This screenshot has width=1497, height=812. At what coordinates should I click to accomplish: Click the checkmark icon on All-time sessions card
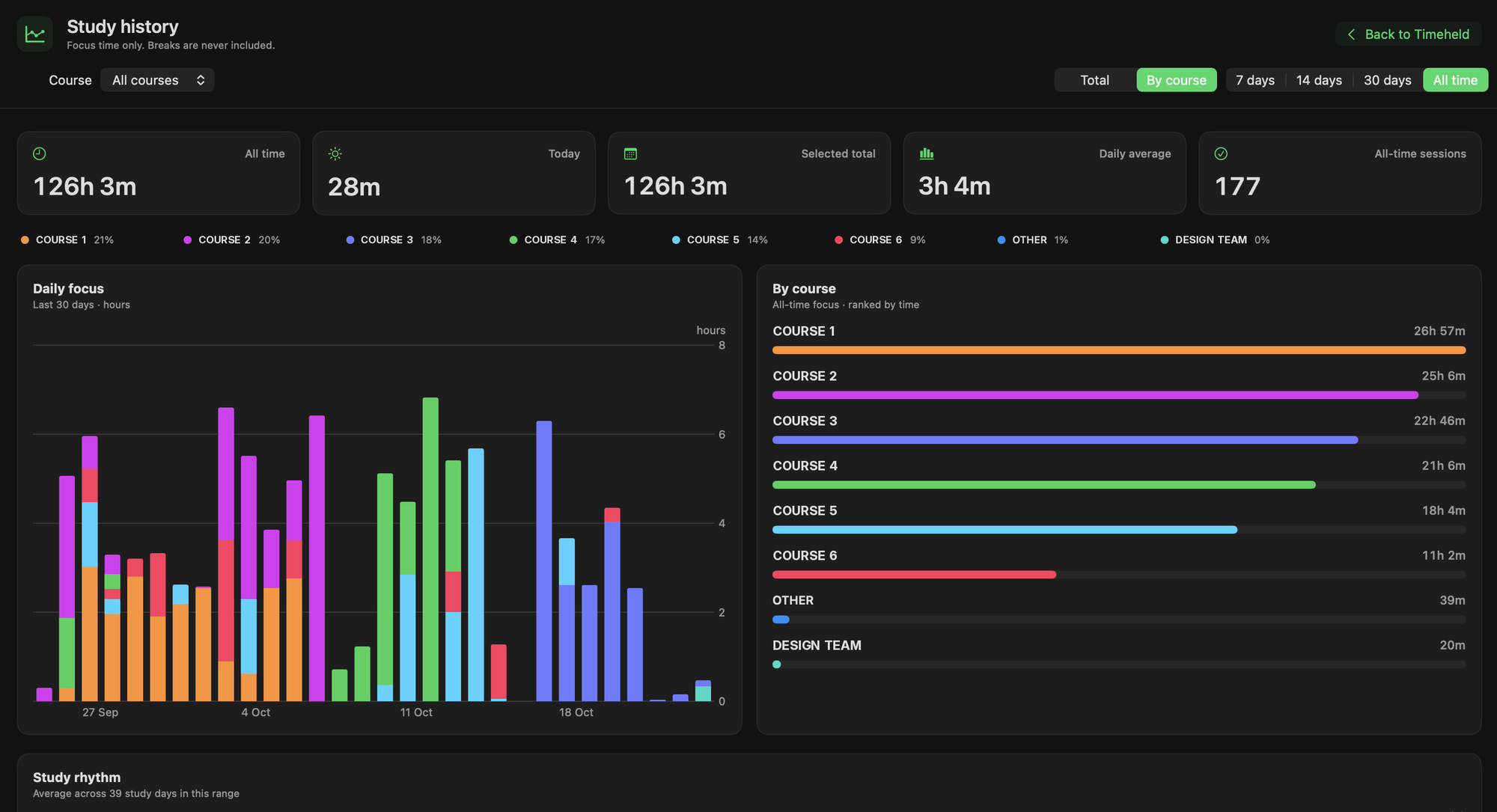click(1221, 153)
